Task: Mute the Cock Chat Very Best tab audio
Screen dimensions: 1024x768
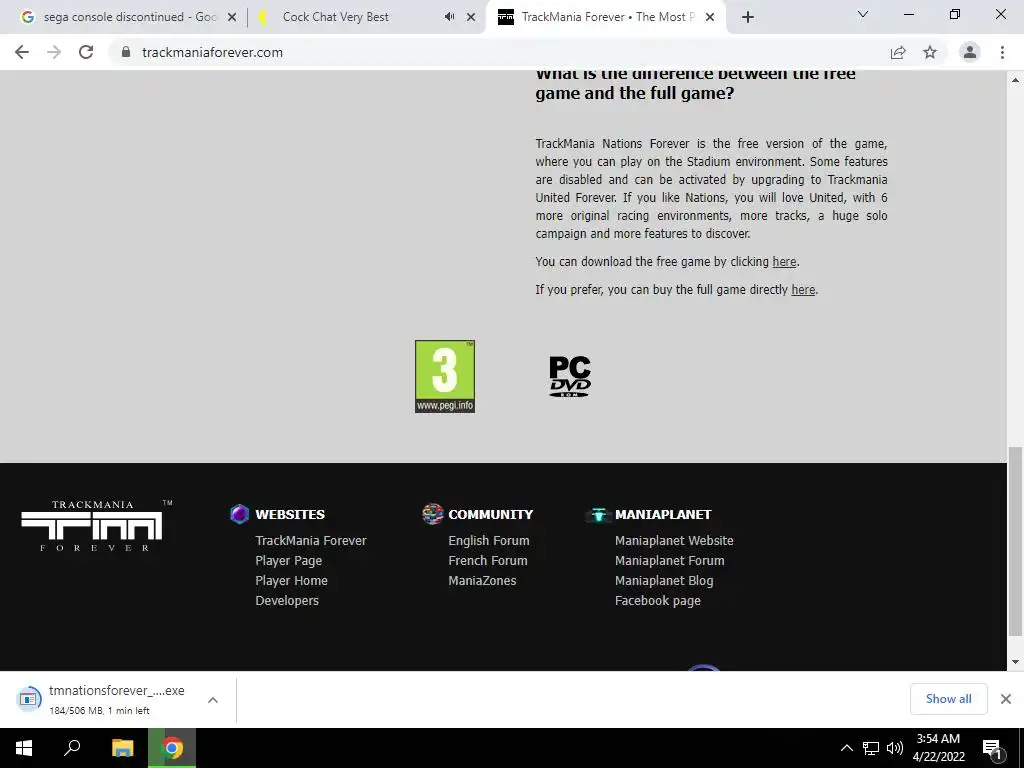Action: tap(449, 17)
